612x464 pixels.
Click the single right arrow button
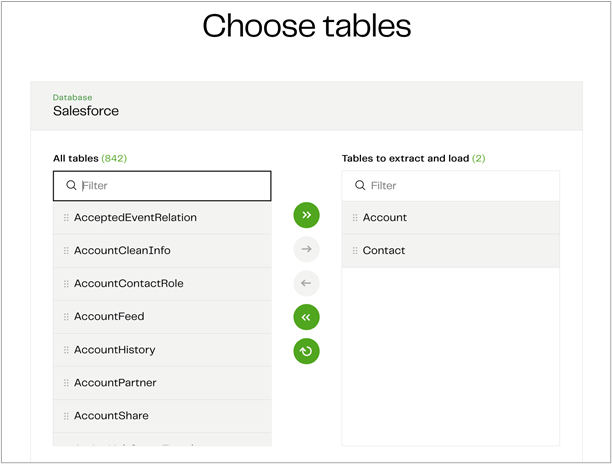click(x=306, y=249)
